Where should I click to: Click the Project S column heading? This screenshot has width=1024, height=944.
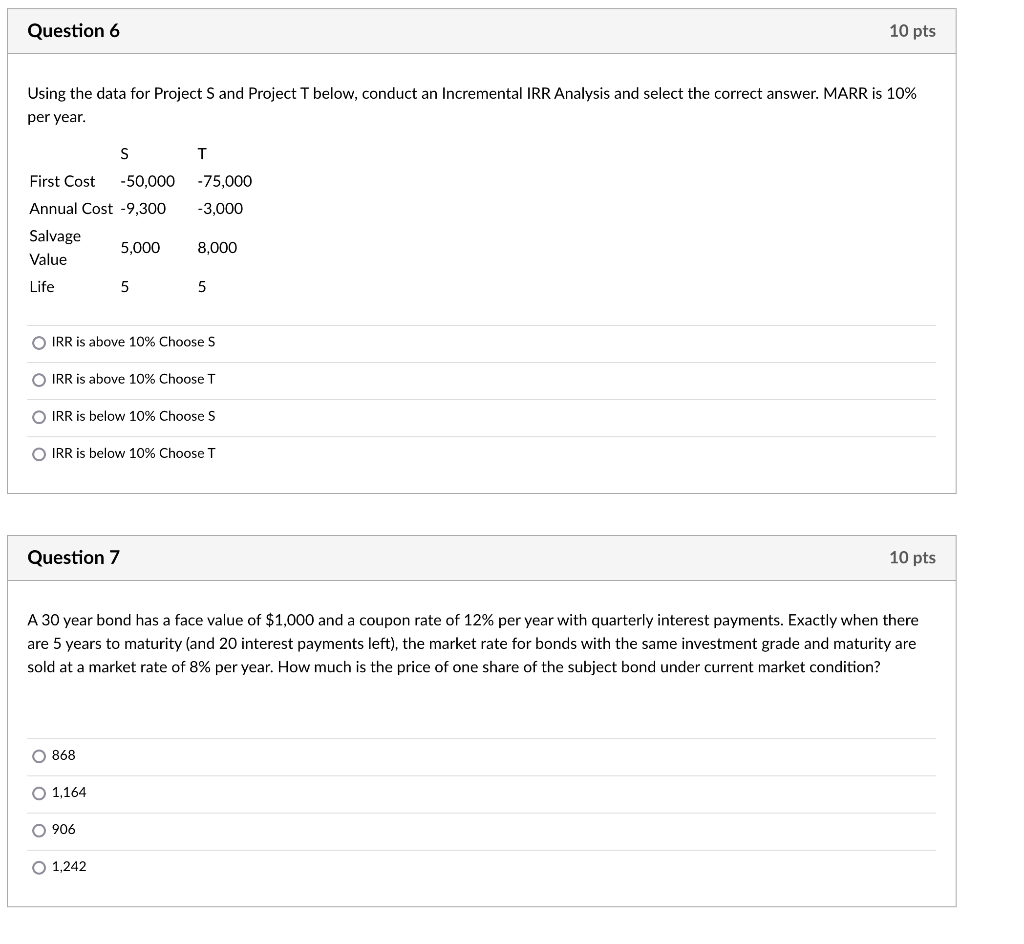point(124,153)
